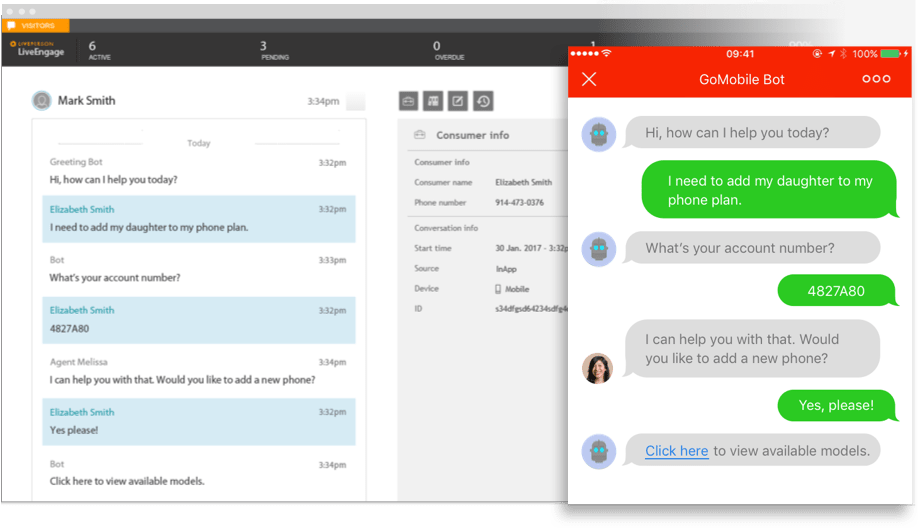Open the Active conversations counter

[x=99, y=50]
